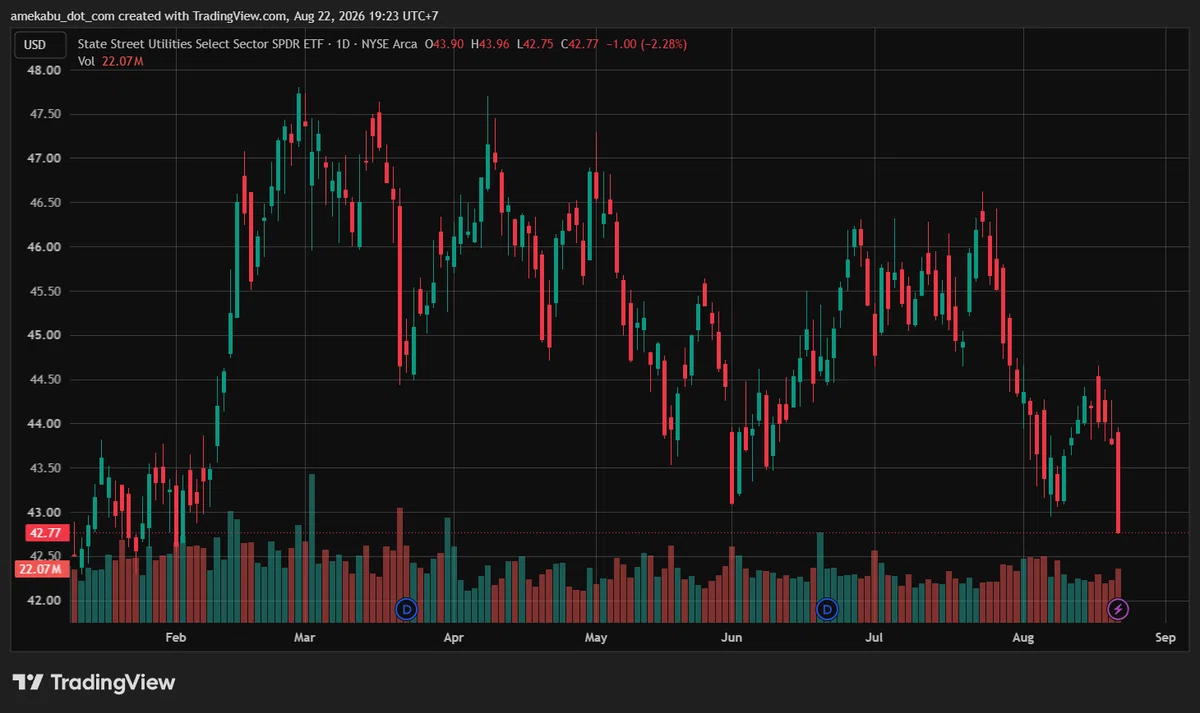Click the May date axis label

point(596,637)
